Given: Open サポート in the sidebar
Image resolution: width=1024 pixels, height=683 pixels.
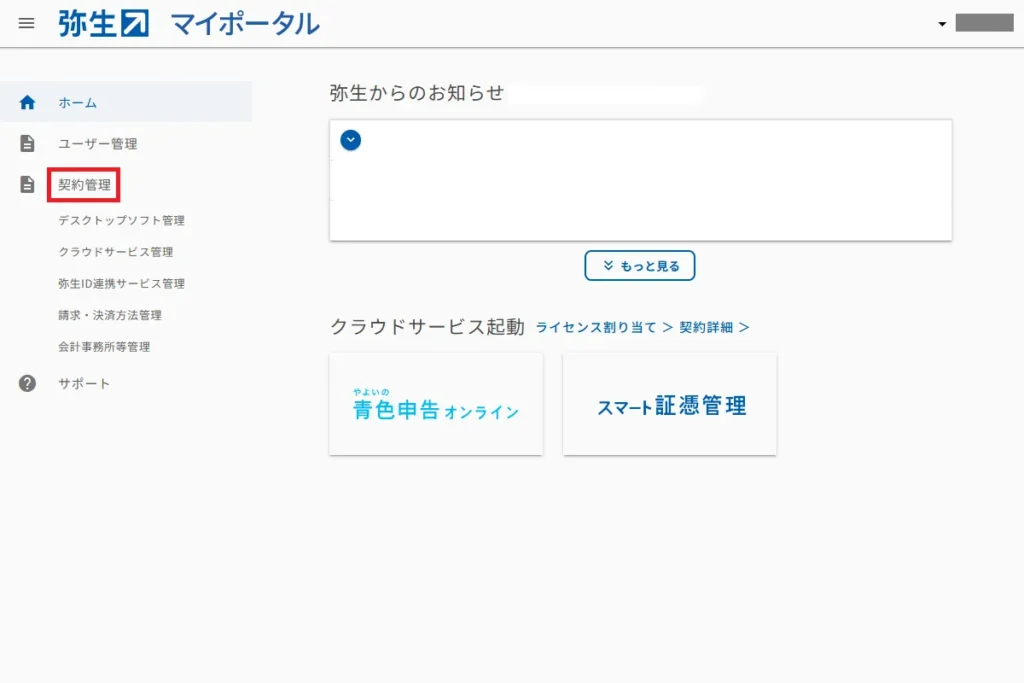Looking at the screenshot, I should point(84,383).
